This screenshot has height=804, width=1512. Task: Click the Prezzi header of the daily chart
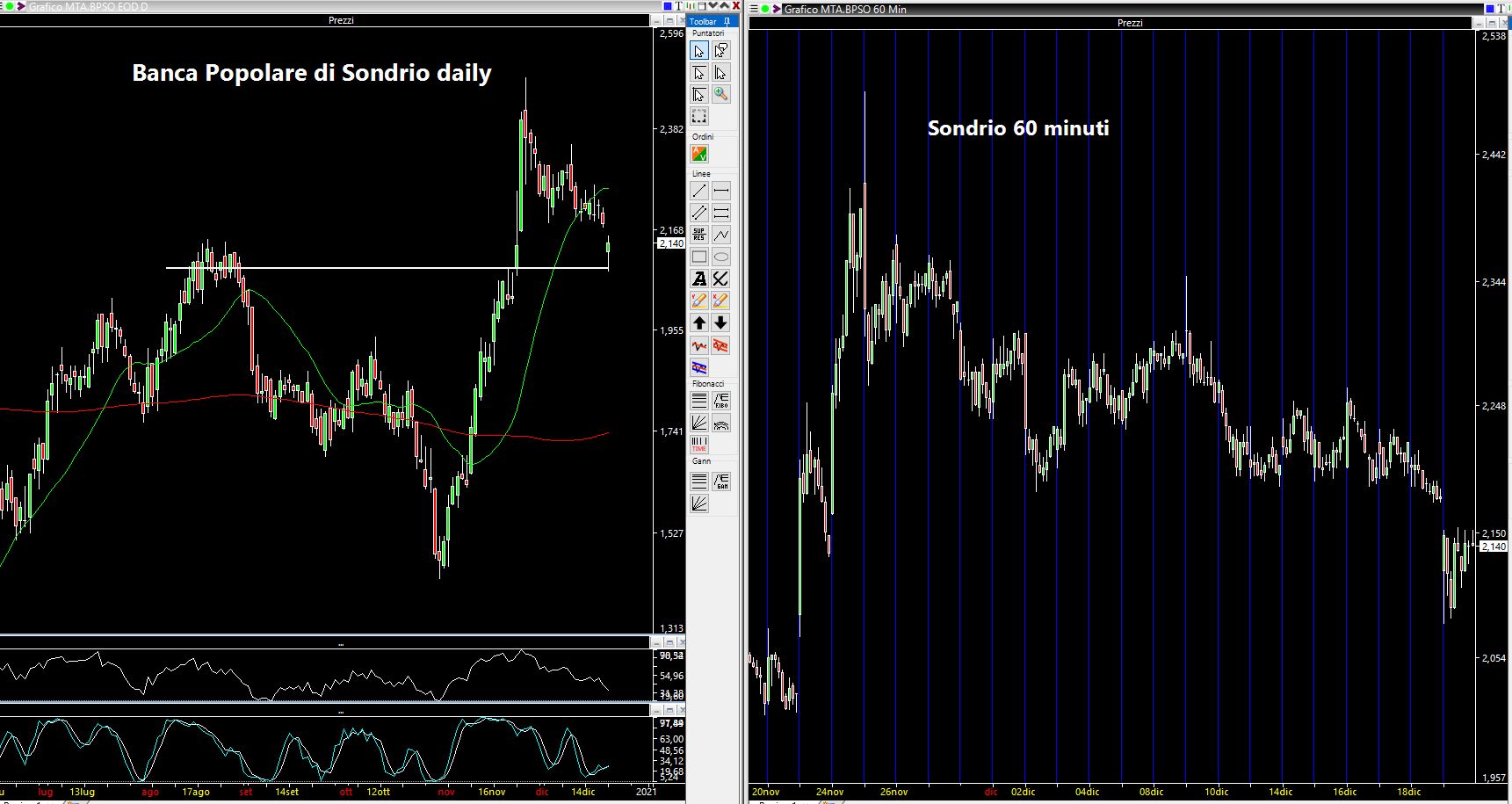click(341, 20)
